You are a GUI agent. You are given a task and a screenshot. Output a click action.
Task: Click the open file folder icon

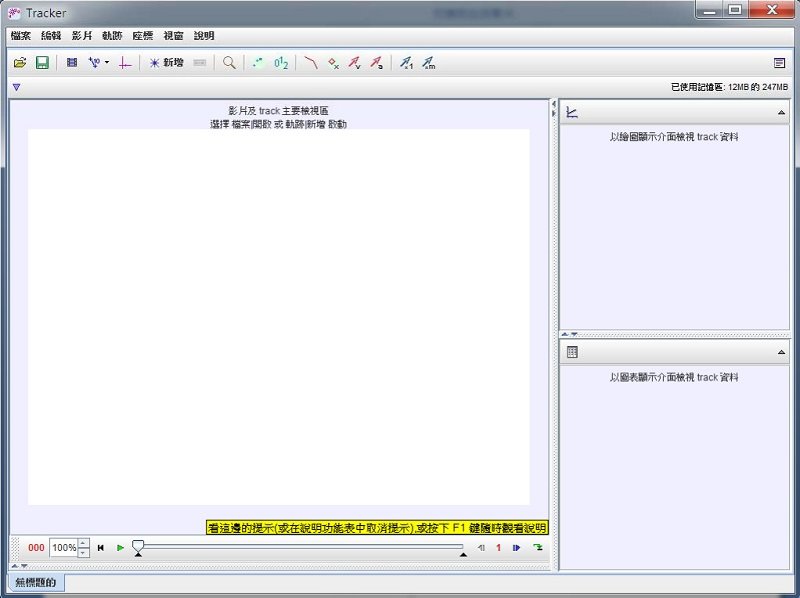click(20, 63)
